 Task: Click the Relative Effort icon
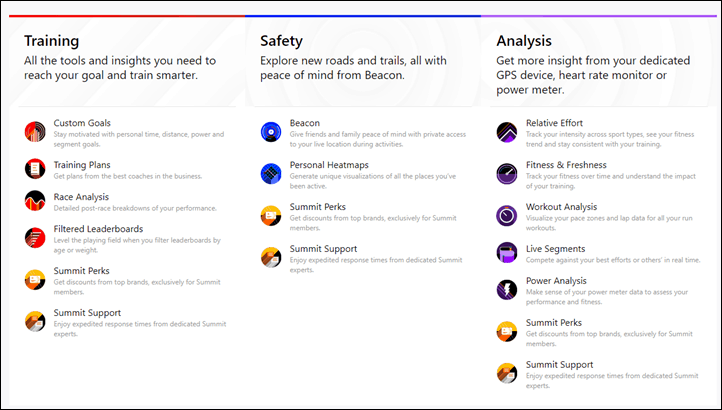point(507,132)
